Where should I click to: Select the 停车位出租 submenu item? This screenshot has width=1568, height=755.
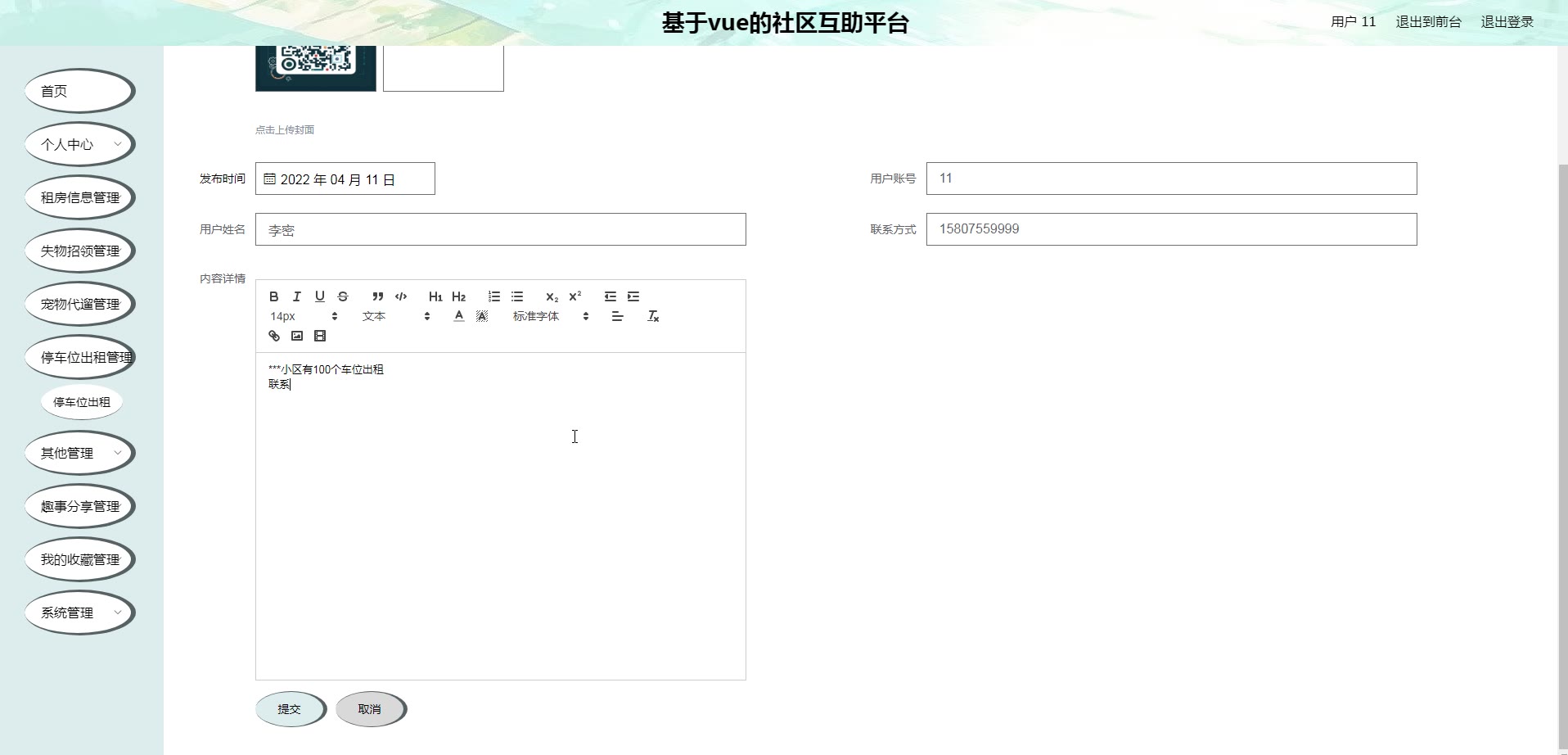[x=82, y=402]
